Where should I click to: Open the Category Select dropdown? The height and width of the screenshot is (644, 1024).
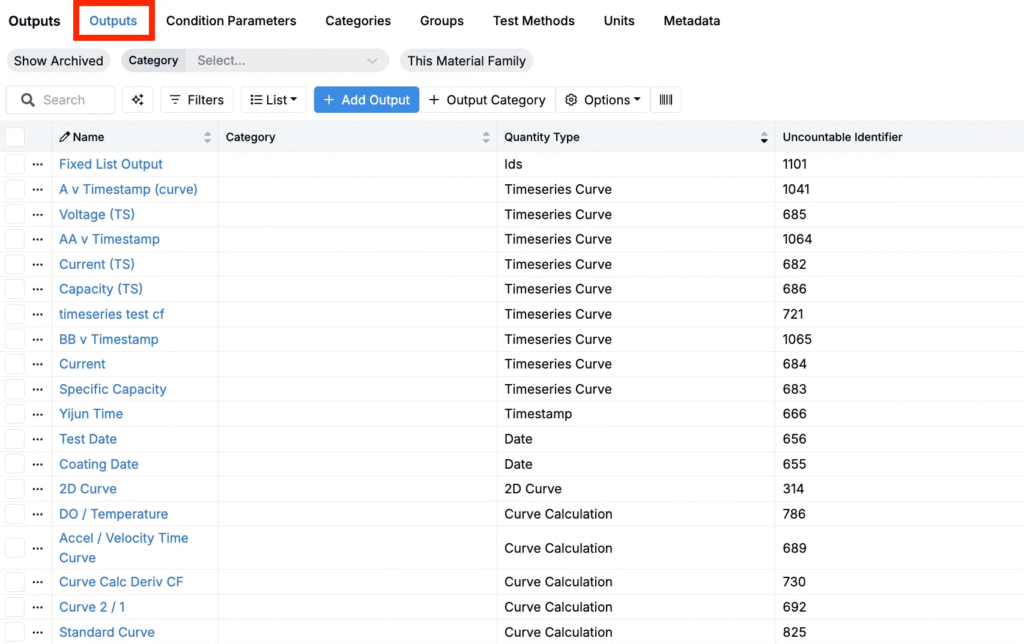click(286, 61)
